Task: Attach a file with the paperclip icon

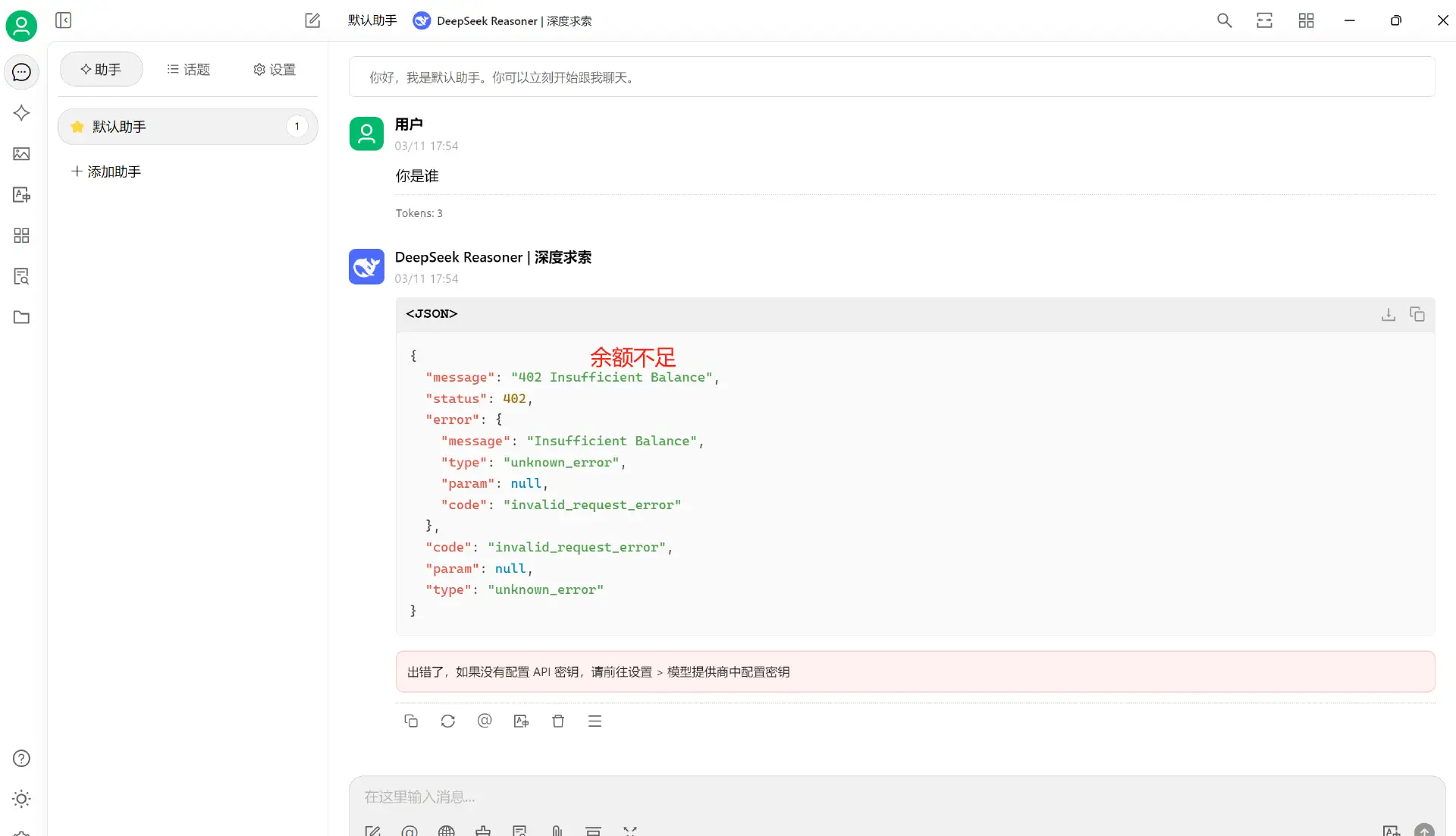Action: click(x=557, y=831)
